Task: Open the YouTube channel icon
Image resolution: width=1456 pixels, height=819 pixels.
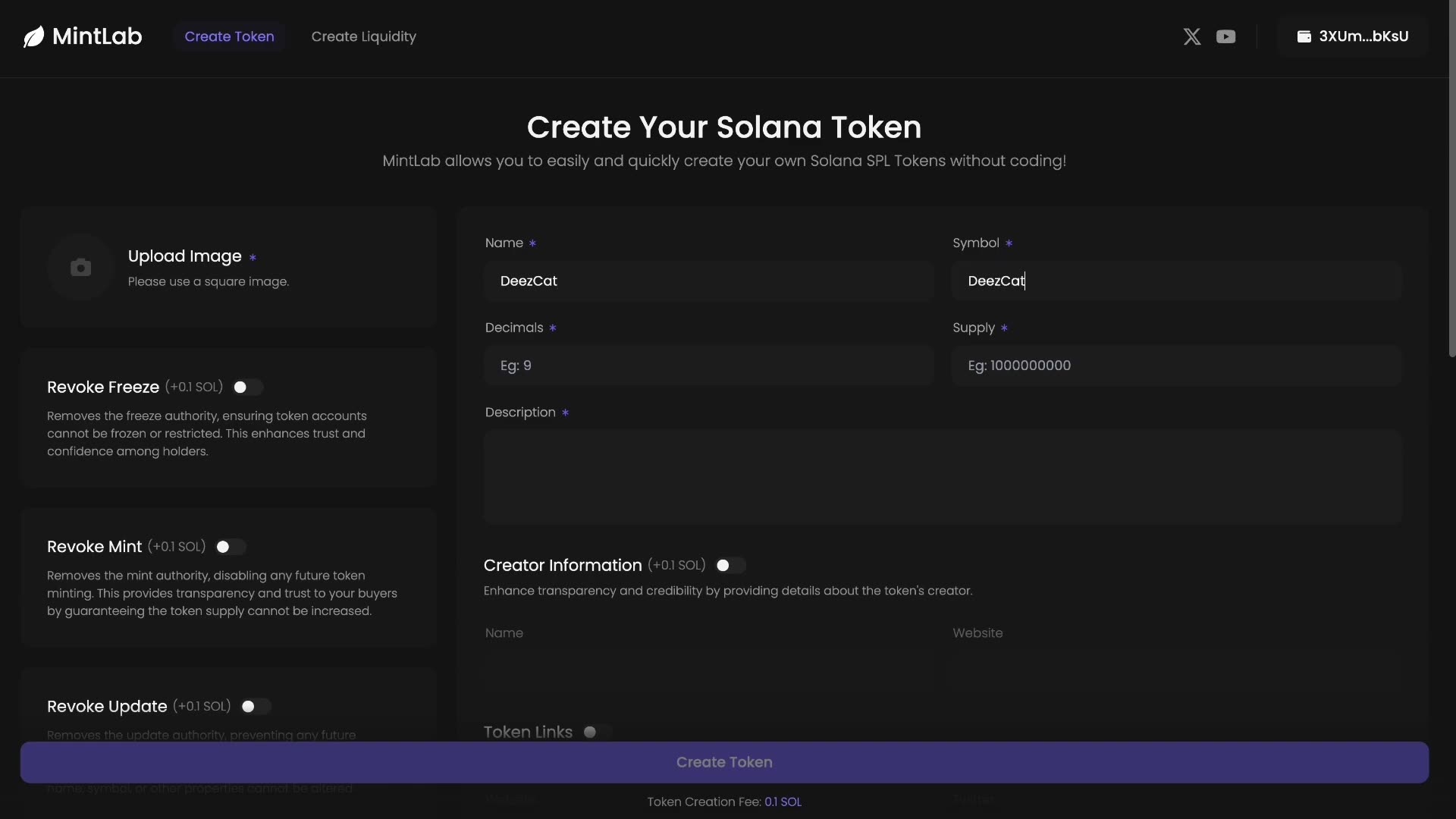Action: point(1226,36)
